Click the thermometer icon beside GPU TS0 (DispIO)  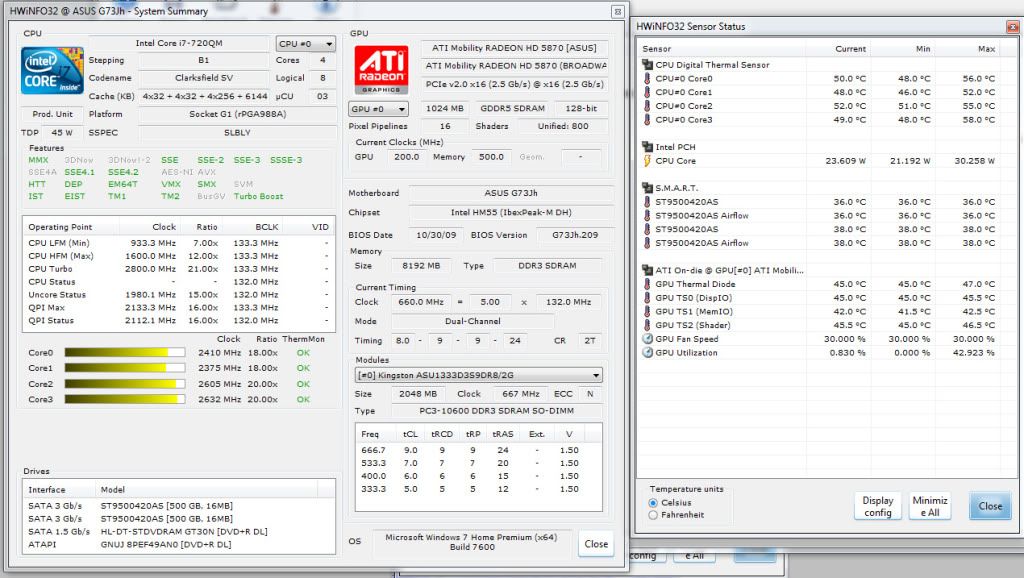point(647,298)
